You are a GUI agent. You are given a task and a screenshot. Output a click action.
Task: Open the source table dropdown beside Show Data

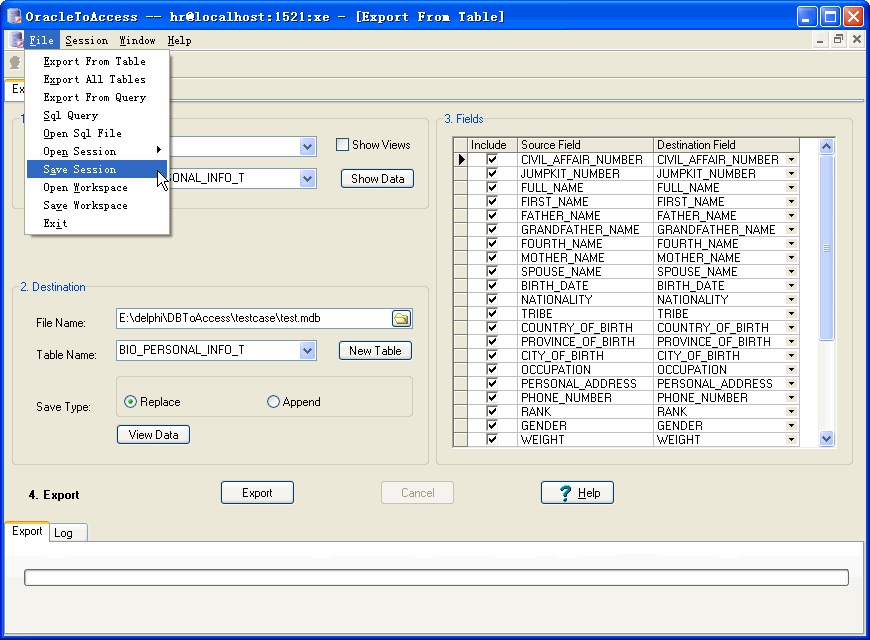(x=307, y=178)
